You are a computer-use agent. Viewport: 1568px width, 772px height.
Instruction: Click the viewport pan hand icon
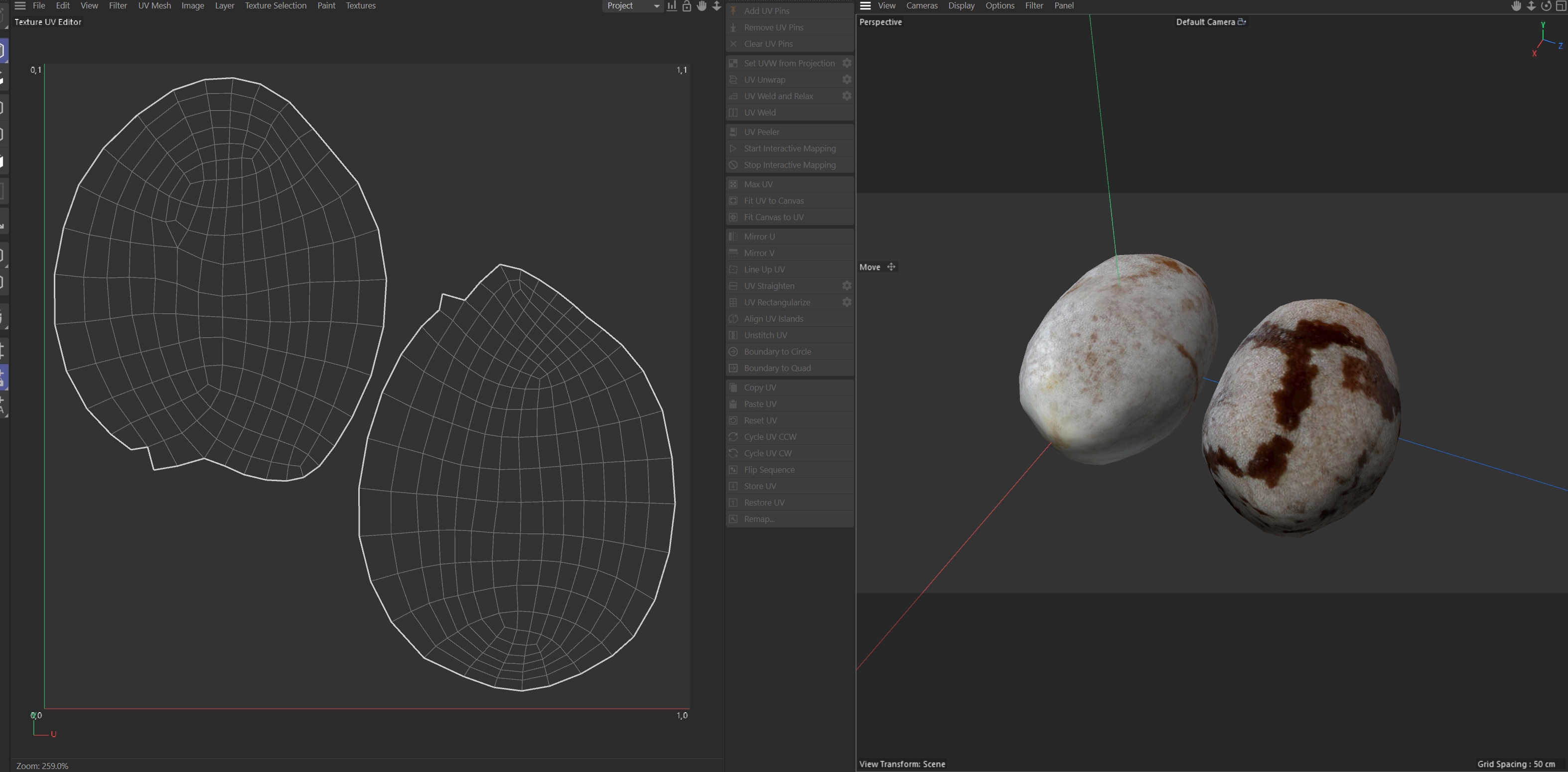click(1516, 6)
